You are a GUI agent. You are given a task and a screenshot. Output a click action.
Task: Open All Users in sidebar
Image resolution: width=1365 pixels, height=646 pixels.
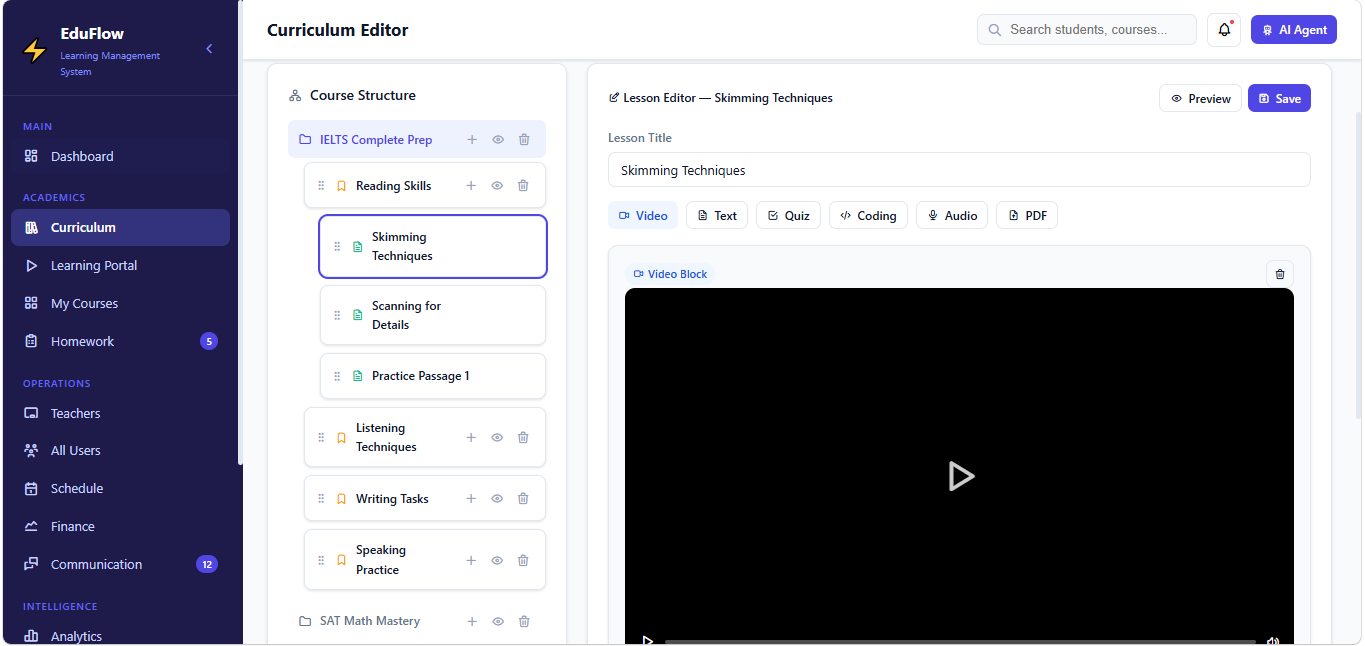tap(120, 450)
